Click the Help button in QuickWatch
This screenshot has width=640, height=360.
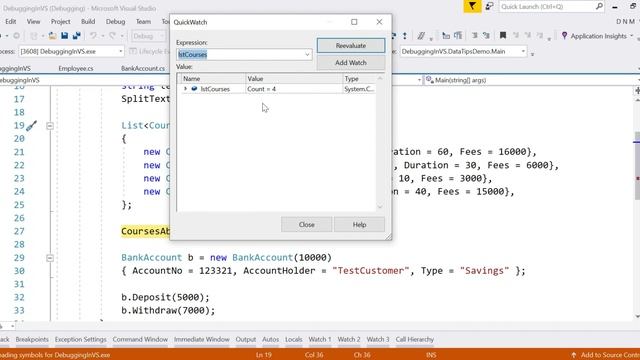359,224
